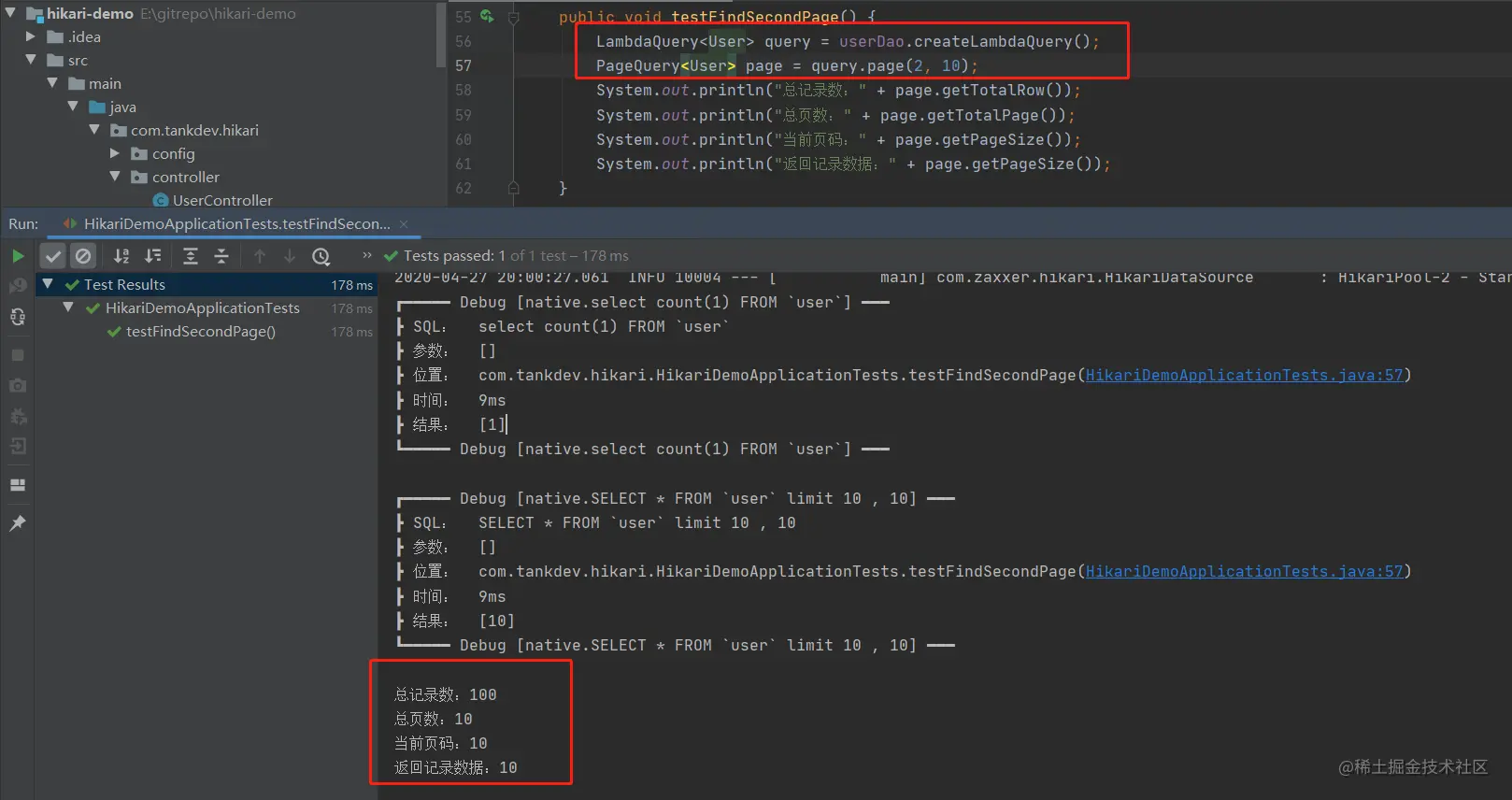
Task: Select the controller package label
Action: (x=186, y=177)
